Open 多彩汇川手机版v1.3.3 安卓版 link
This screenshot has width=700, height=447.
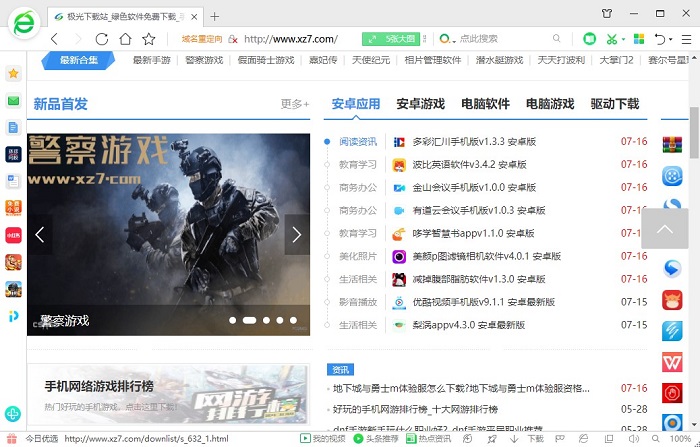(474, 142)
